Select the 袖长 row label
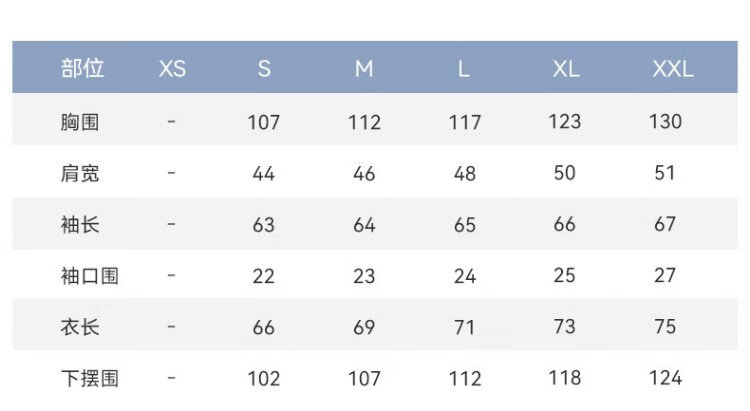This screenshot has width=750, height=411. point(80,224)
